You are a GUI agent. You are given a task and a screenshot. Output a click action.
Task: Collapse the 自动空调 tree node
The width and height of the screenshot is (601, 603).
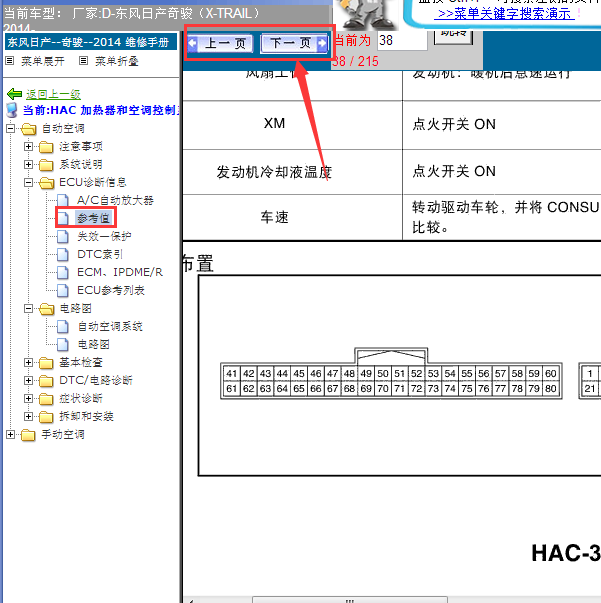click(x=10, y=128)
